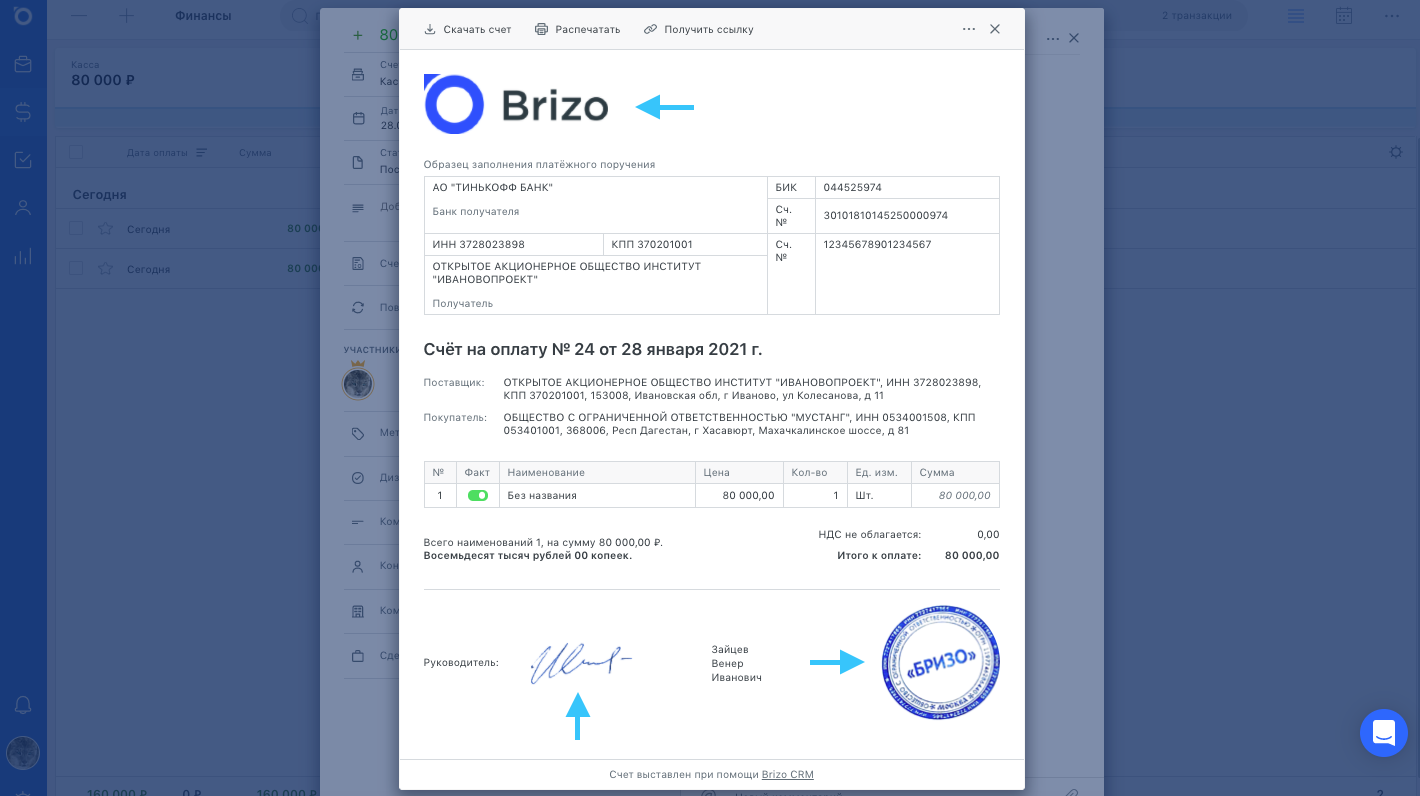
Task: Tick checkbox of second Сегодня transaction
Action: pyautogui.click(x=76, y=269)
